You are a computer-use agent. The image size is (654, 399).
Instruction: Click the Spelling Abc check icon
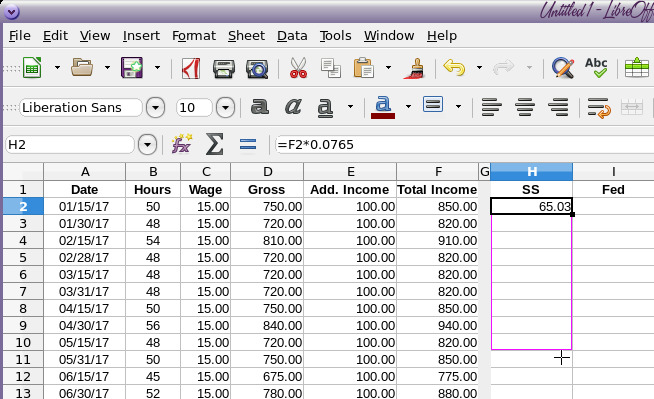click(x=596, y=68)
